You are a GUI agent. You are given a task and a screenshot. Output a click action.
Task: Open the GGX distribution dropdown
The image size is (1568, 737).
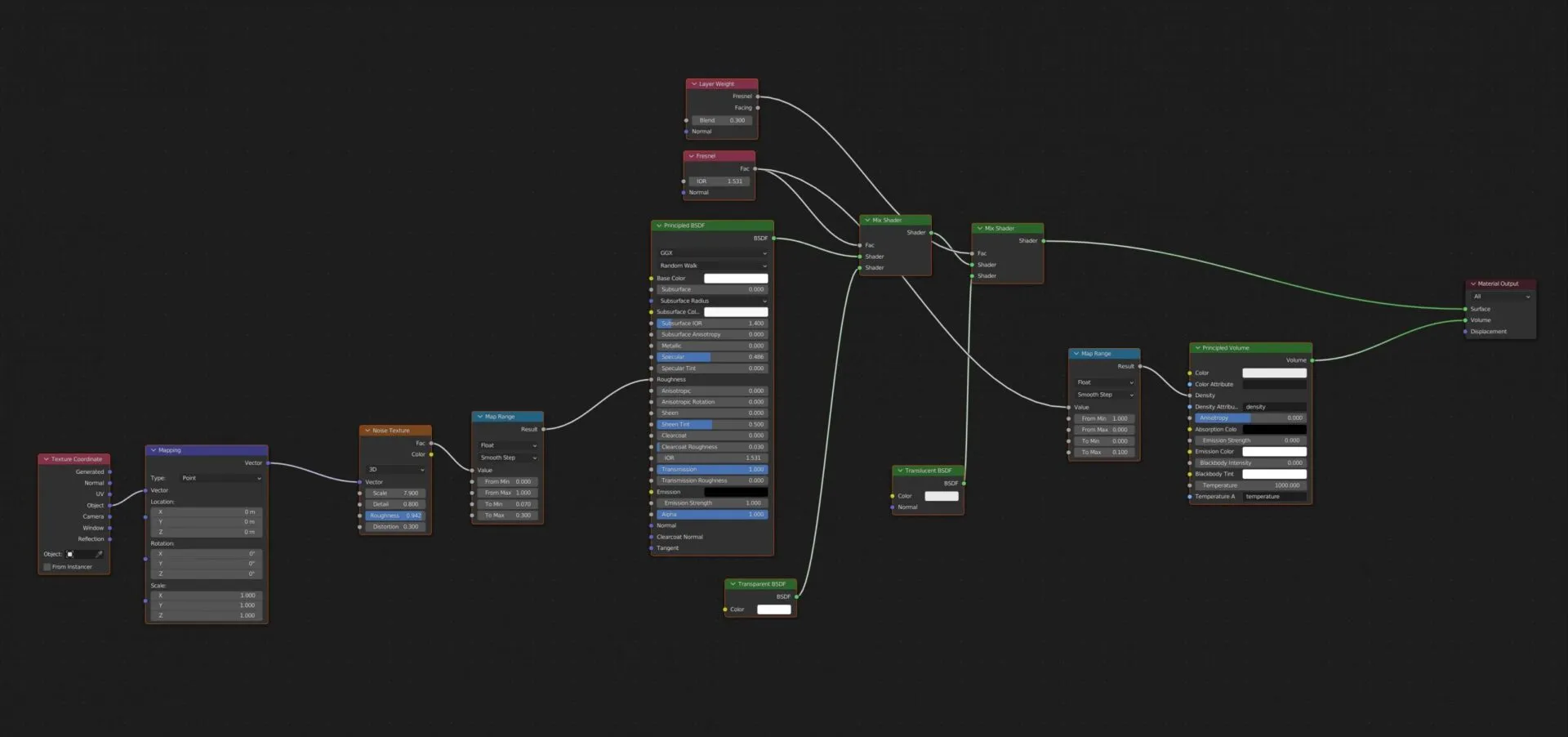(712, 253)
